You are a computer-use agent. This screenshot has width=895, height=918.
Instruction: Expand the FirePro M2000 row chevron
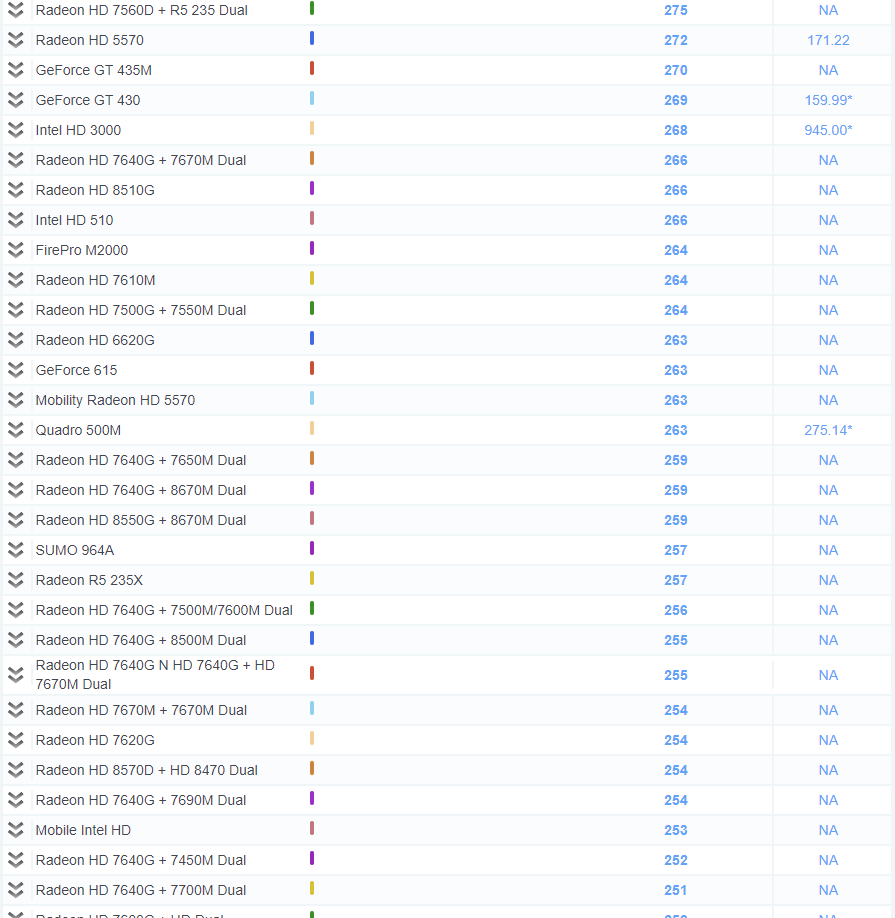click(x=16, y=250)
